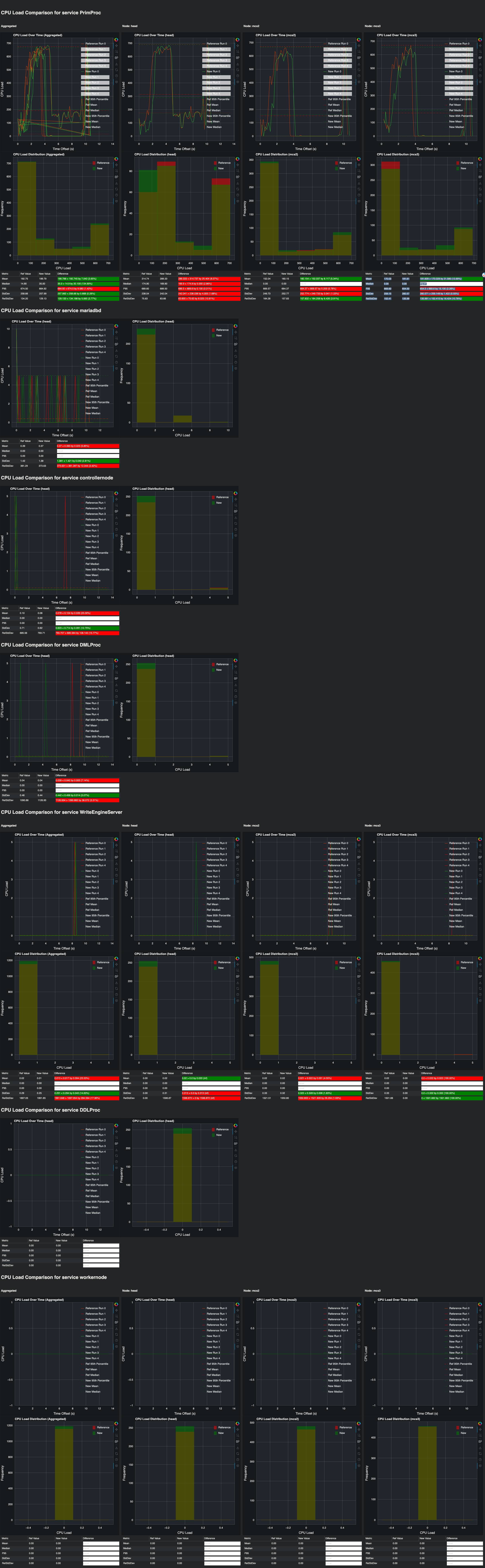Viewport: 485px width, 1568px height.
Task: Open Bokeh help from PrimProc Aggregated time plot
Action: point(116,76)
